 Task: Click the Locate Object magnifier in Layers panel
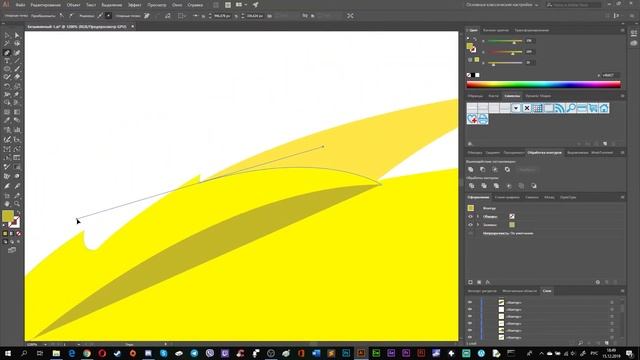tap(580, 343)
